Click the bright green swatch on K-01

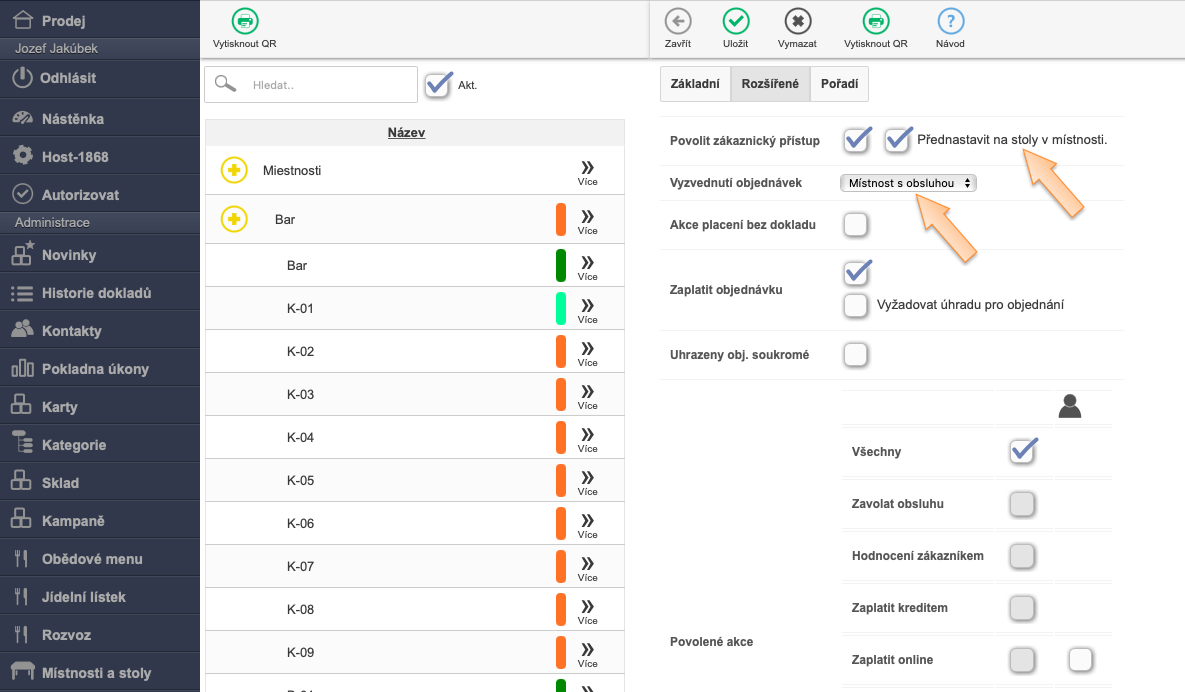(x=561, y=309)
